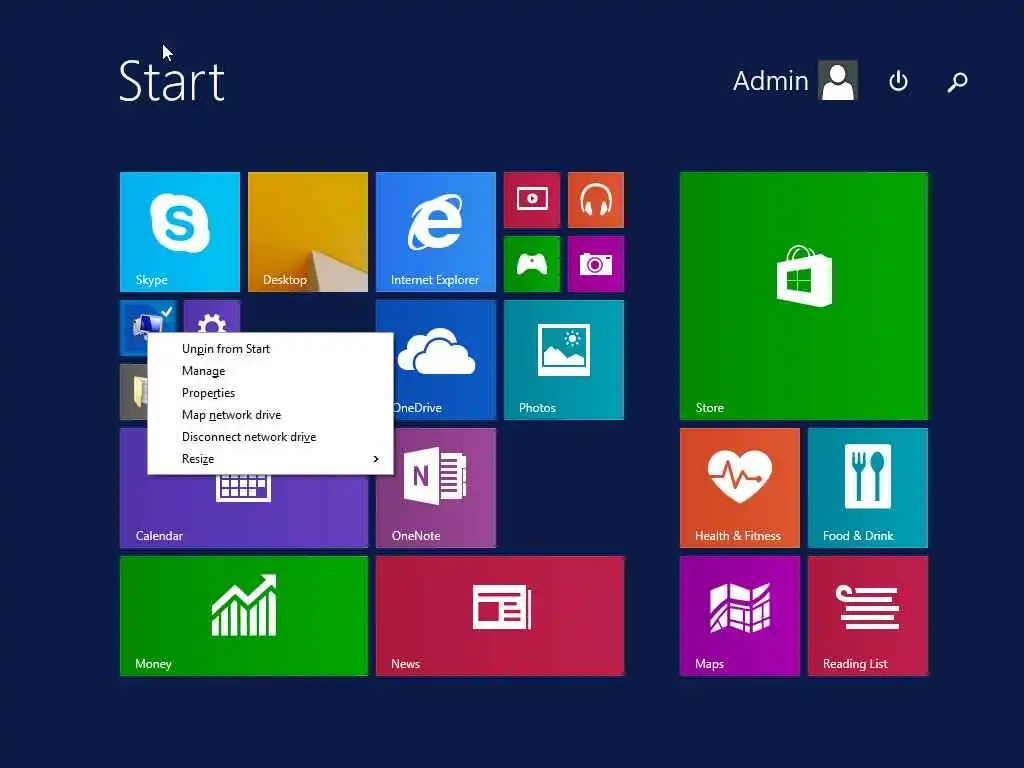
Task: Open the Calendar tile
Action: coord(244,511)
